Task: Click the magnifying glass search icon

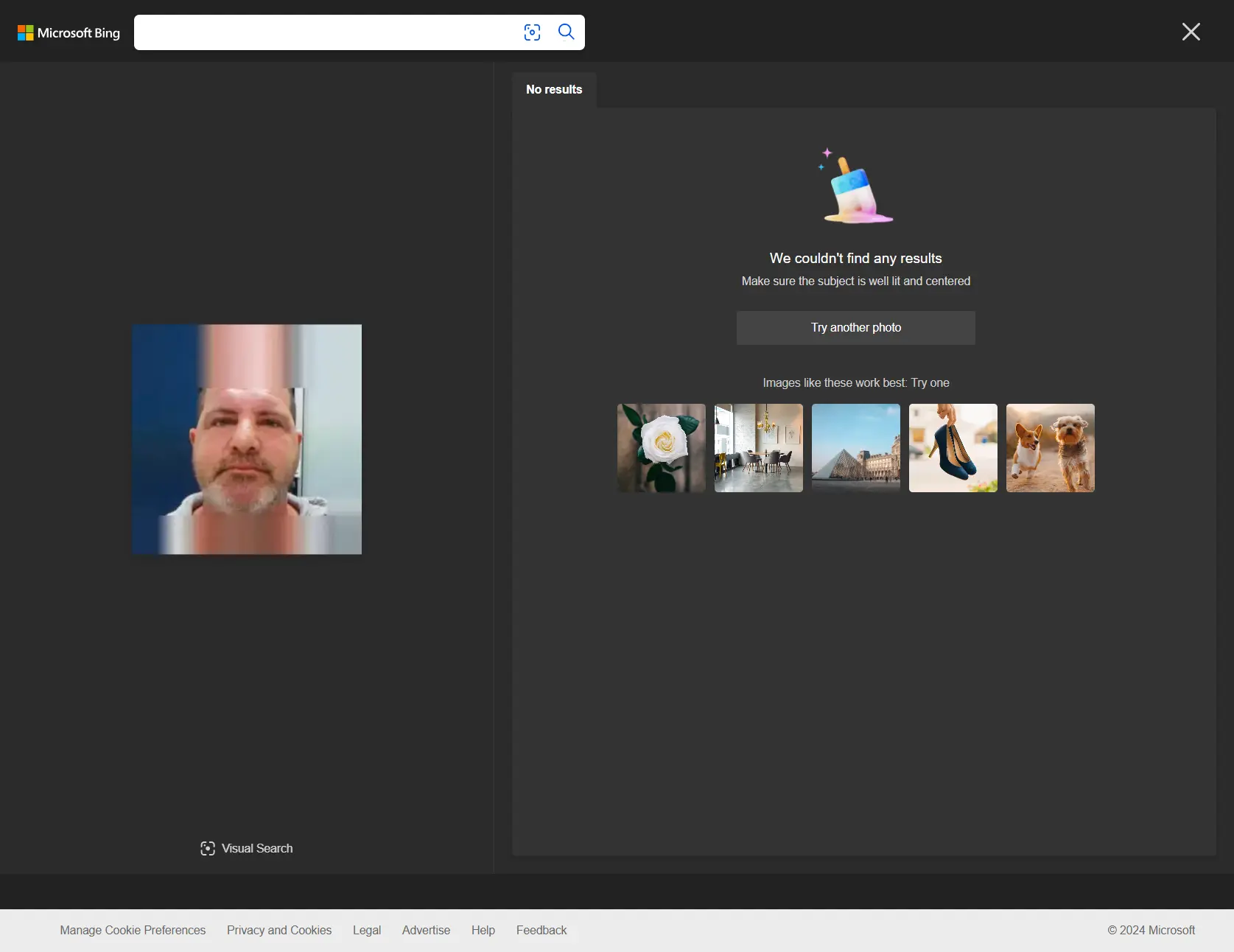Action: [566, 32]
